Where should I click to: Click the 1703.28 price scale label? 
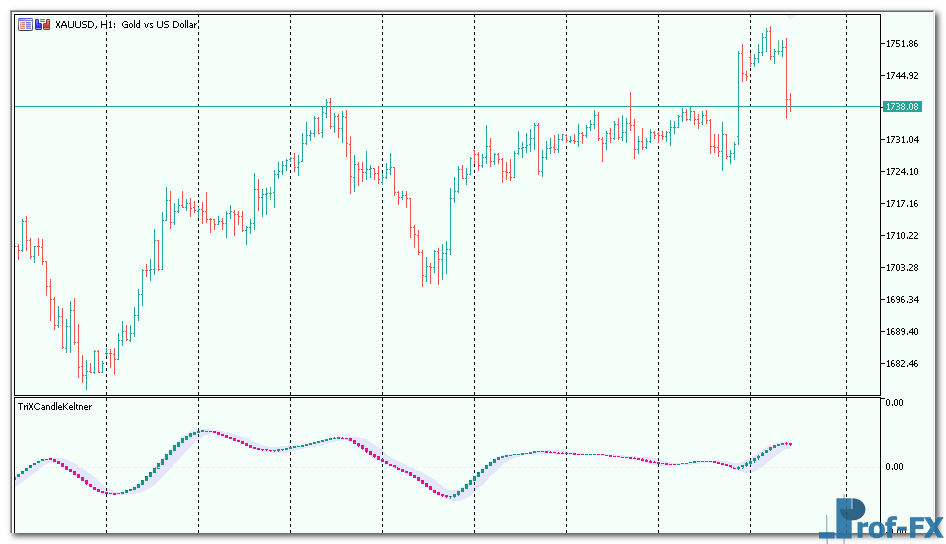902,268
